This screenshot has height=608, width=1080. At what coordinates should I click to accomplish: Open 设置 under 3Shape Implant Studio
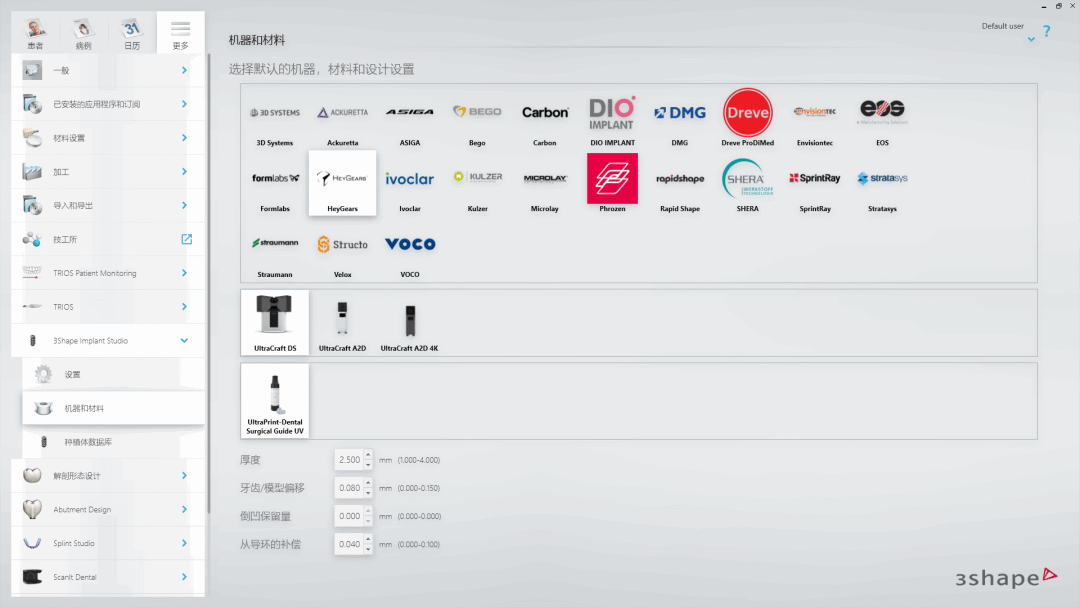coord(72,375)
